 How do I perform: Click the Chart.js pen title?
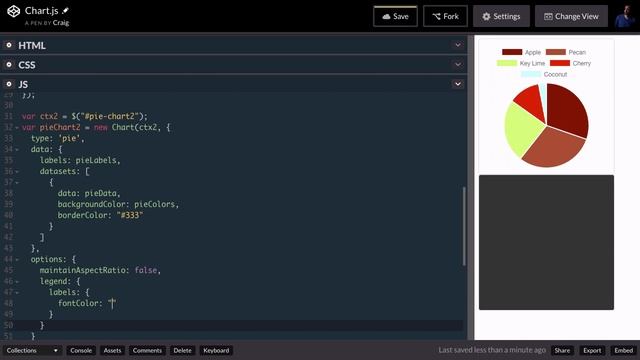[x=42, y=11]
